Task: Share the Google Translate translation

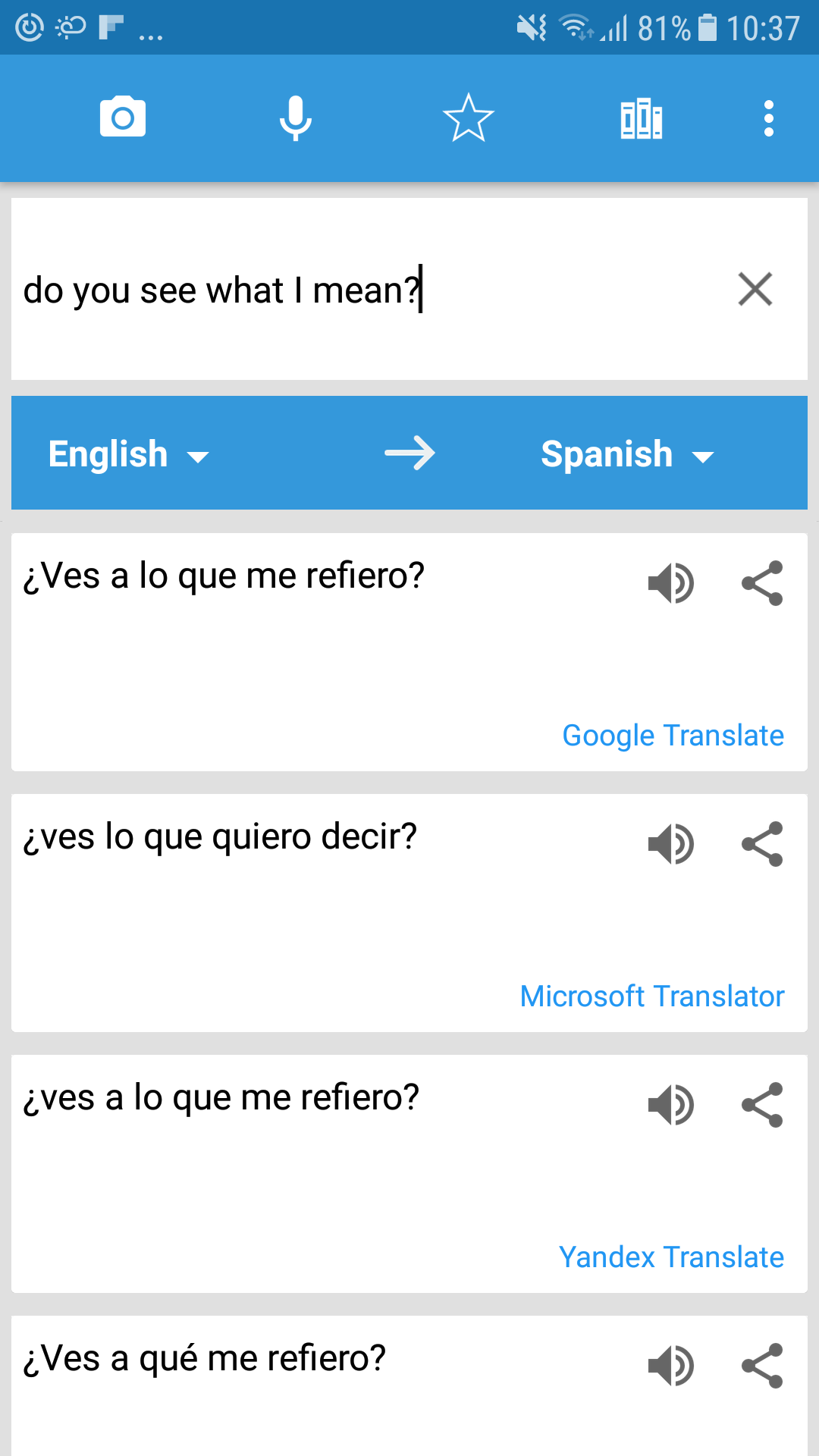Action: pos(763,582)
